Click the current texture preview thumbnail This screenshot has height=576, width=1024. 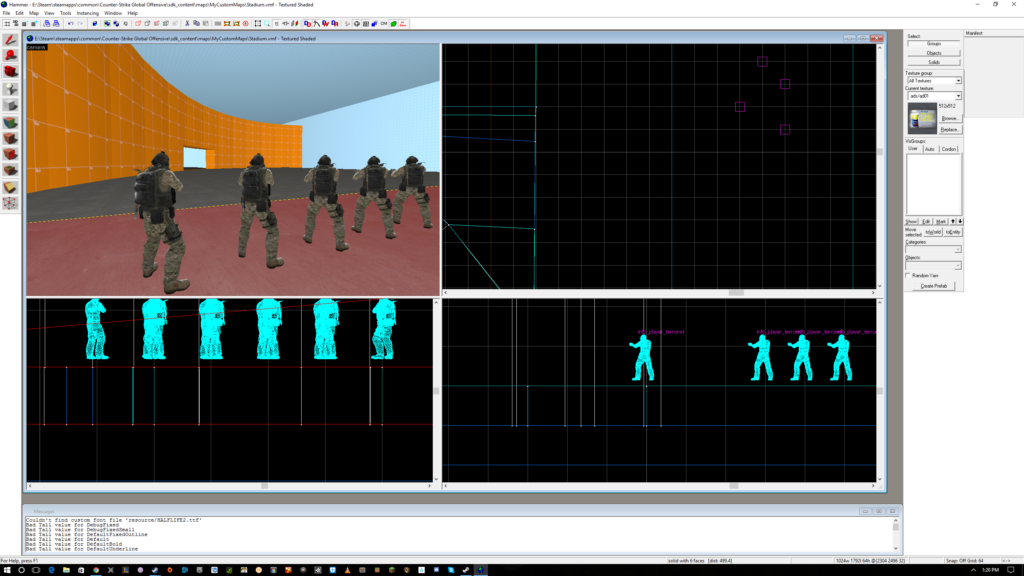coord(922,118)
